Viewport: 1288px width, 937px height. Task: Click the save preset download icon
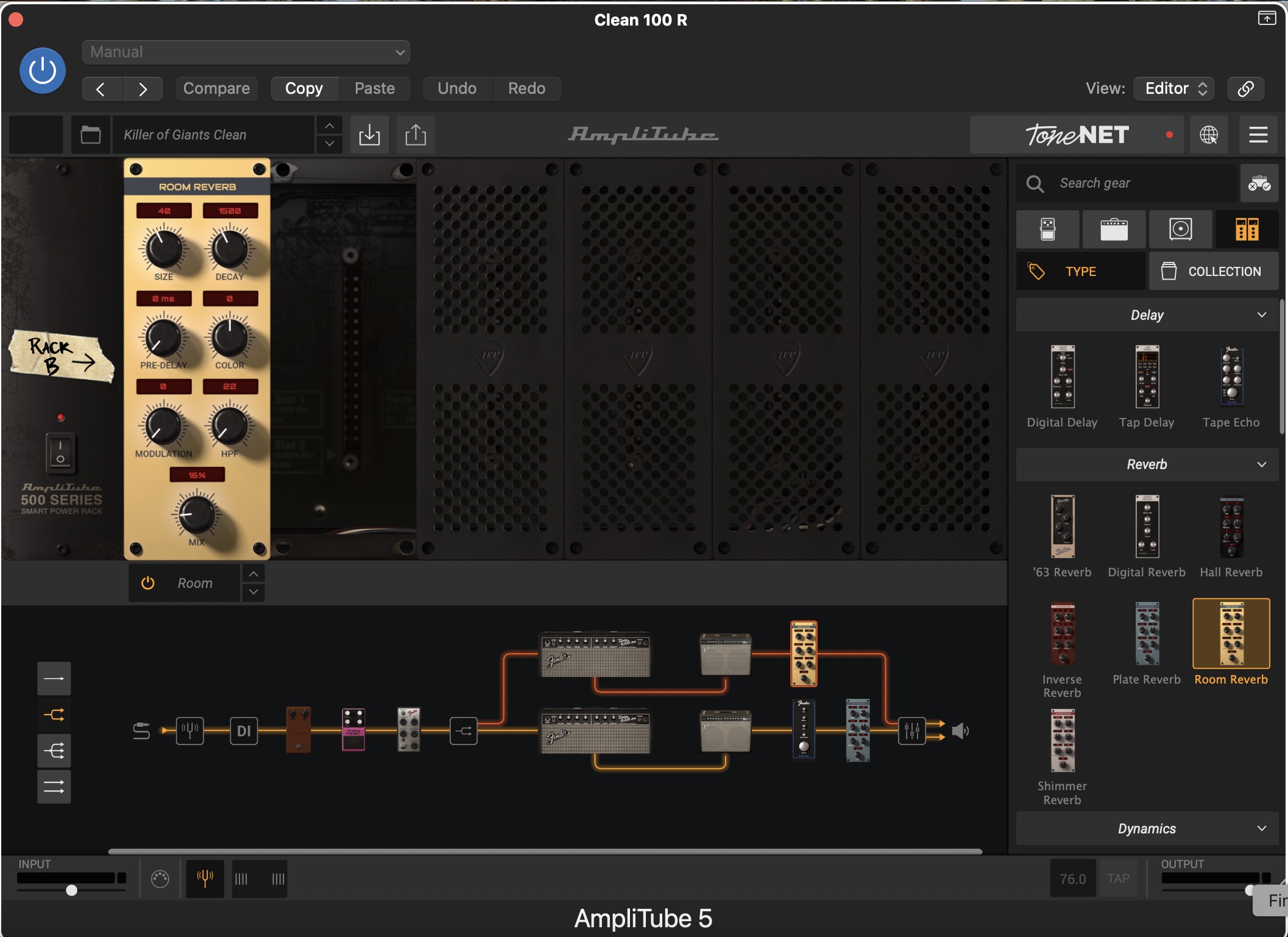point(369,135)
